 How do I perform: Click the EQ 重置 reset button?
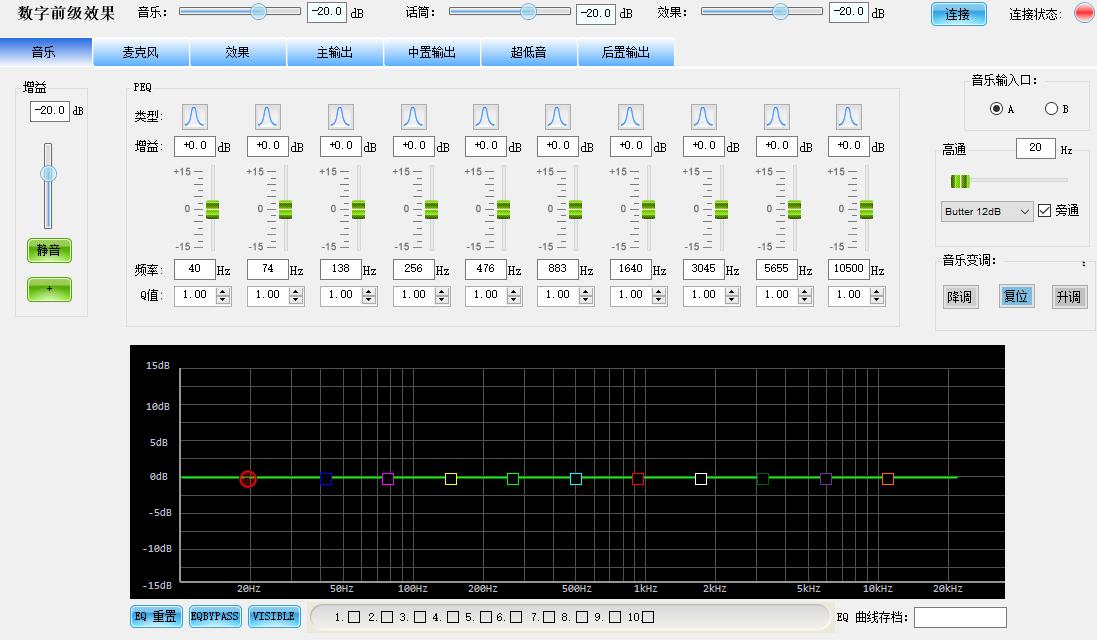pos(156,616)
